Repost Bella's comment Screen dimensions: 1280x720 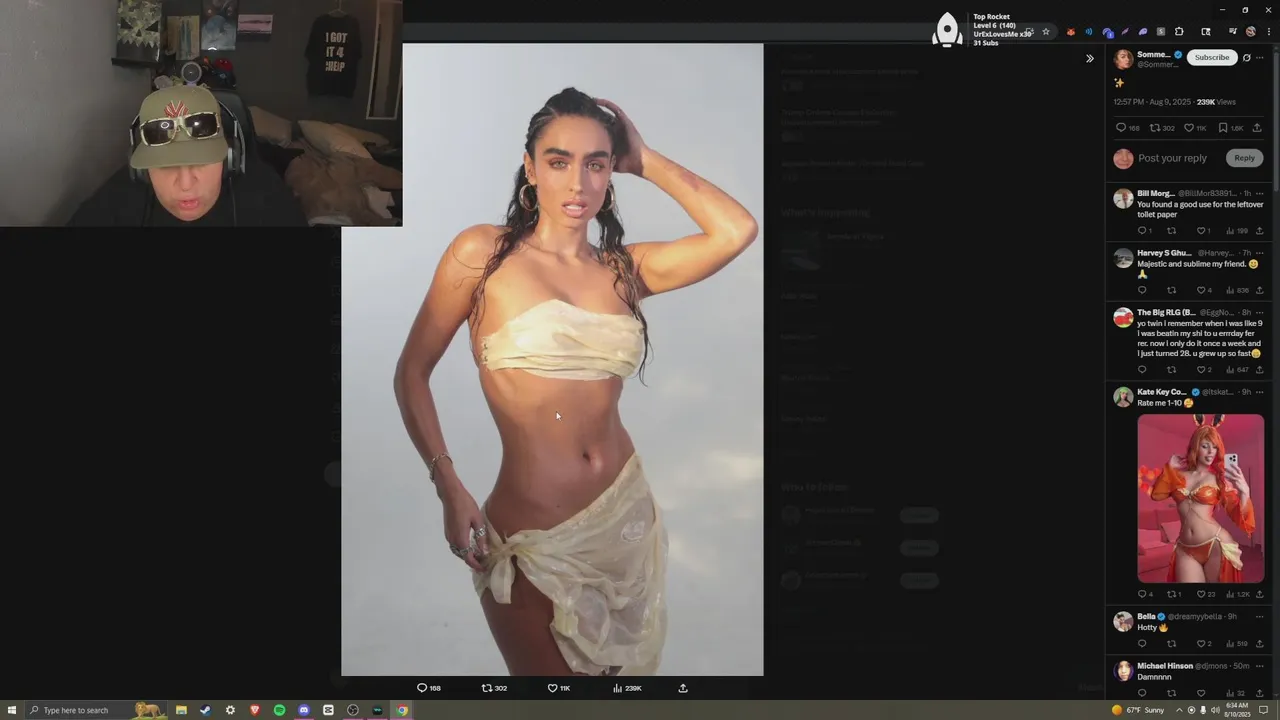(x=1171, y=644)
